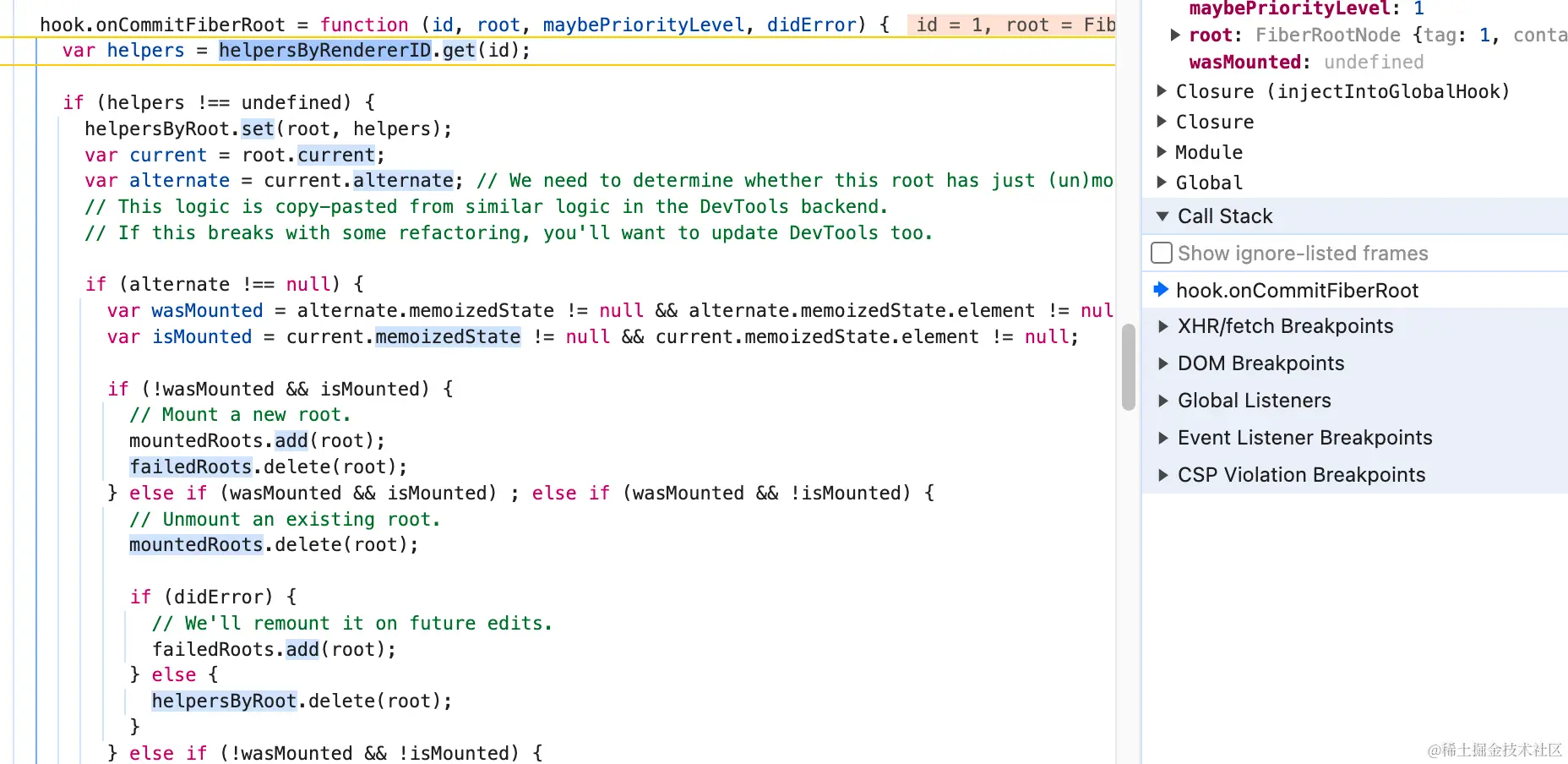This screenshot has height=764, width=1568.
Task: Click helpersByRendererID in the highlighted line
Action: click(325, 51)
